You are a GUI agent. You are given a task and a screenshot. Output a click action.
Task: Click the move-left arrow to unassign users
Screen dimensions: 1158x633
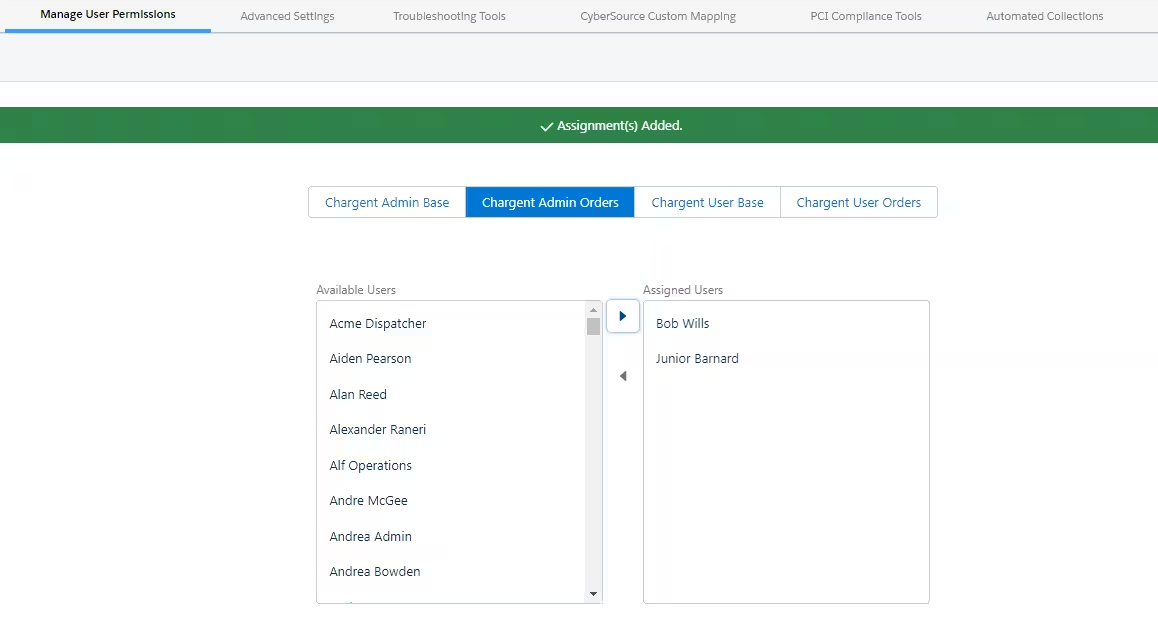click(x=623, y=376)
